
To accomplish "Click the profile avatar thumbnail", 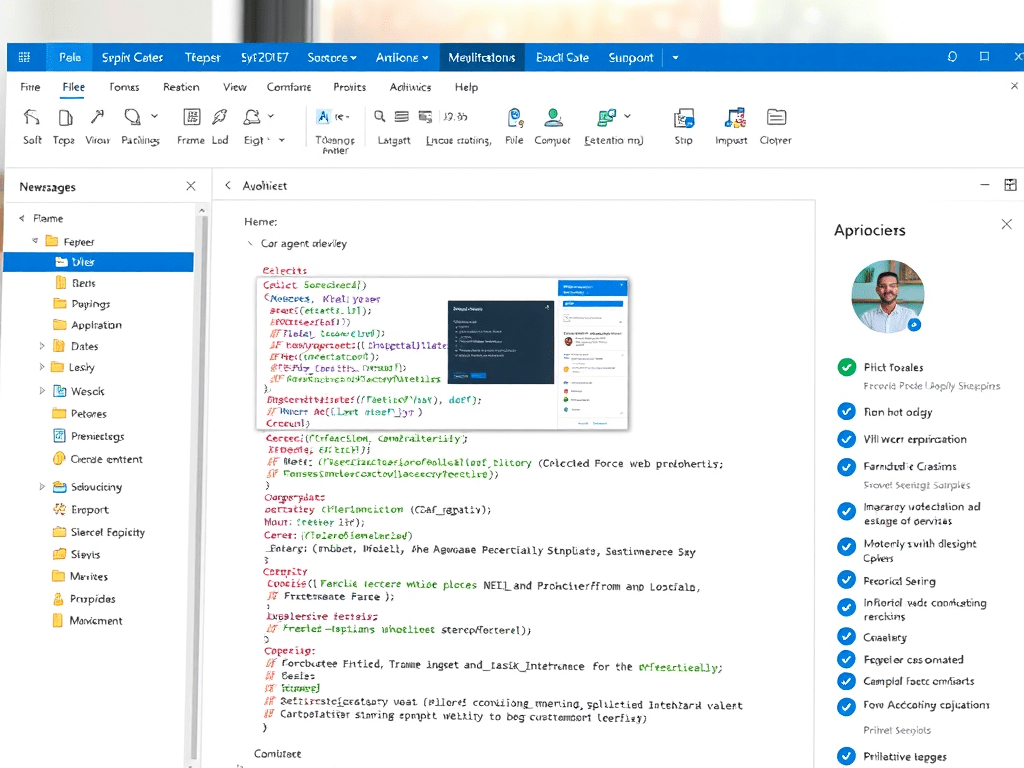I will 888,296.
